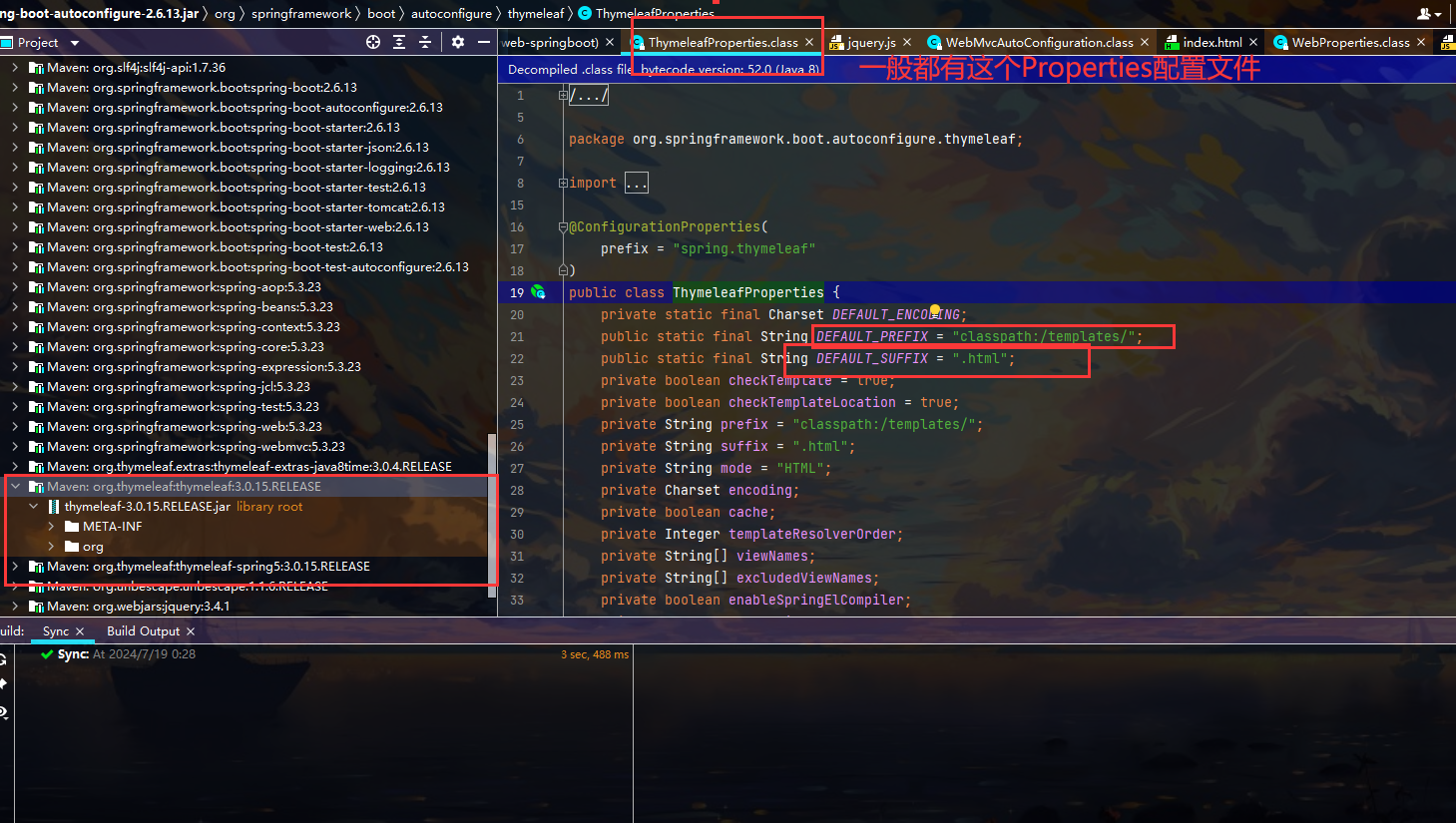Click the ThymeleafProperties breadcrumb item
The width and height of the screenshot is (1456, 823).
click(x=647, y=14)
